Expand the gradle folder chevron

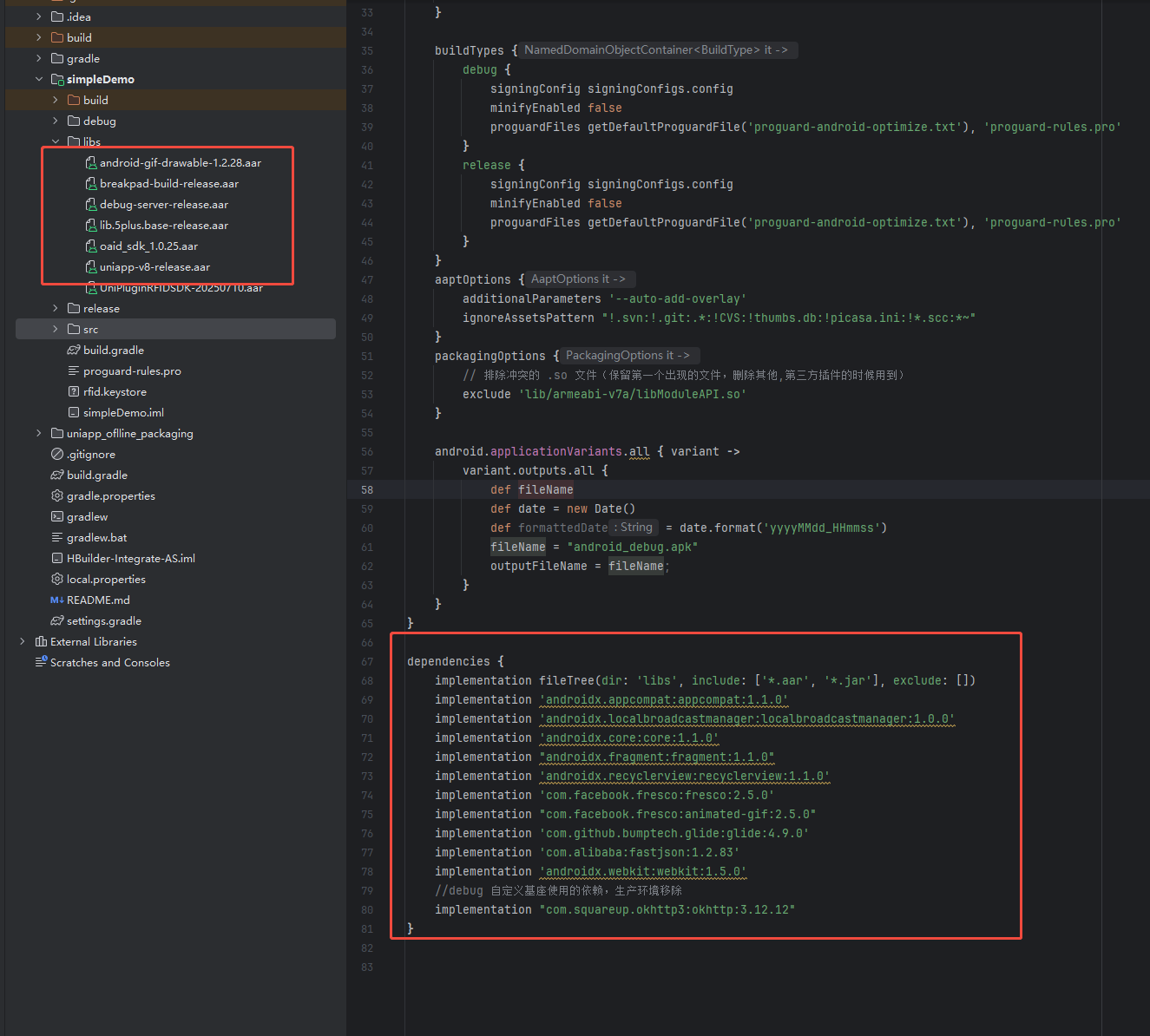point(38,58)
